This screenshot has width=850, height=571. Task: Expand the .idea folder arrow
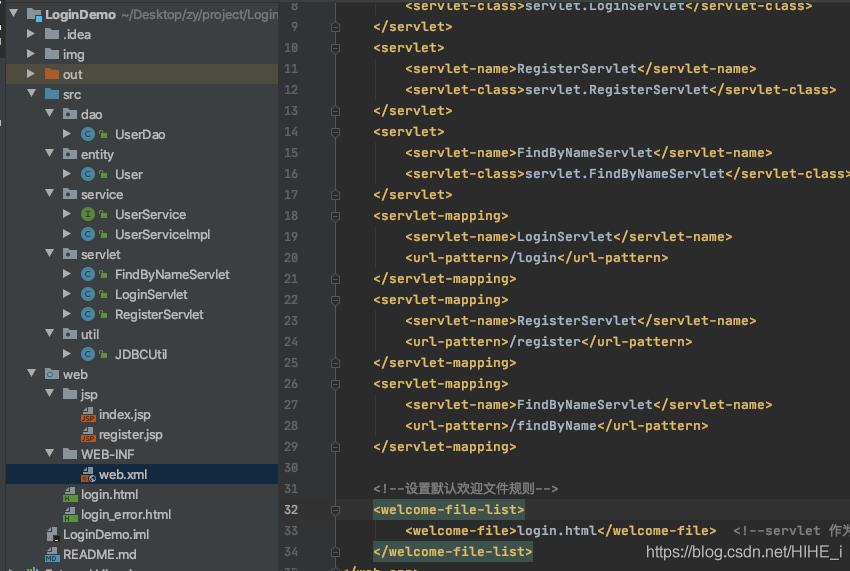pyautogui.click(x=31, y=34)
